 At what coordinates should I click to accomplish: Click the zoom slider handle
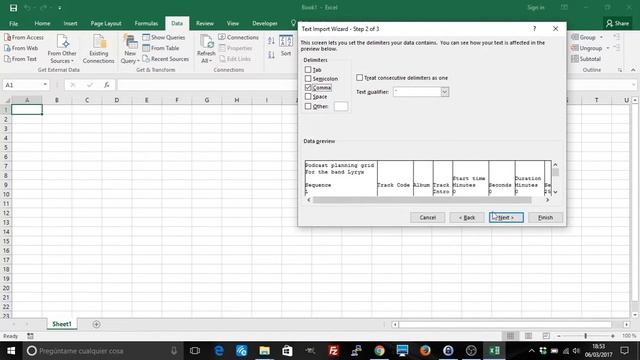(x=586, y=336)
